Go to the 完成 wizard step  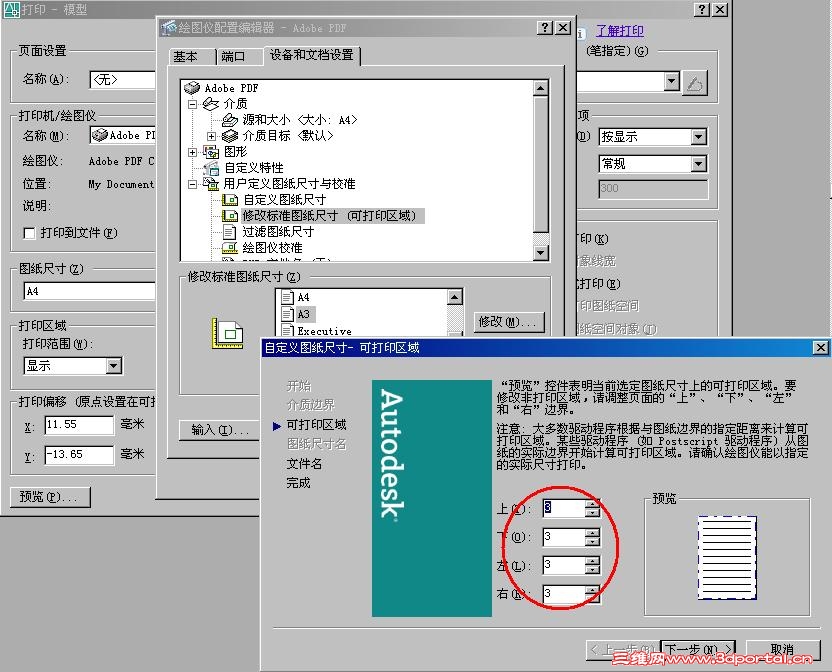click(x=298, y=483)
